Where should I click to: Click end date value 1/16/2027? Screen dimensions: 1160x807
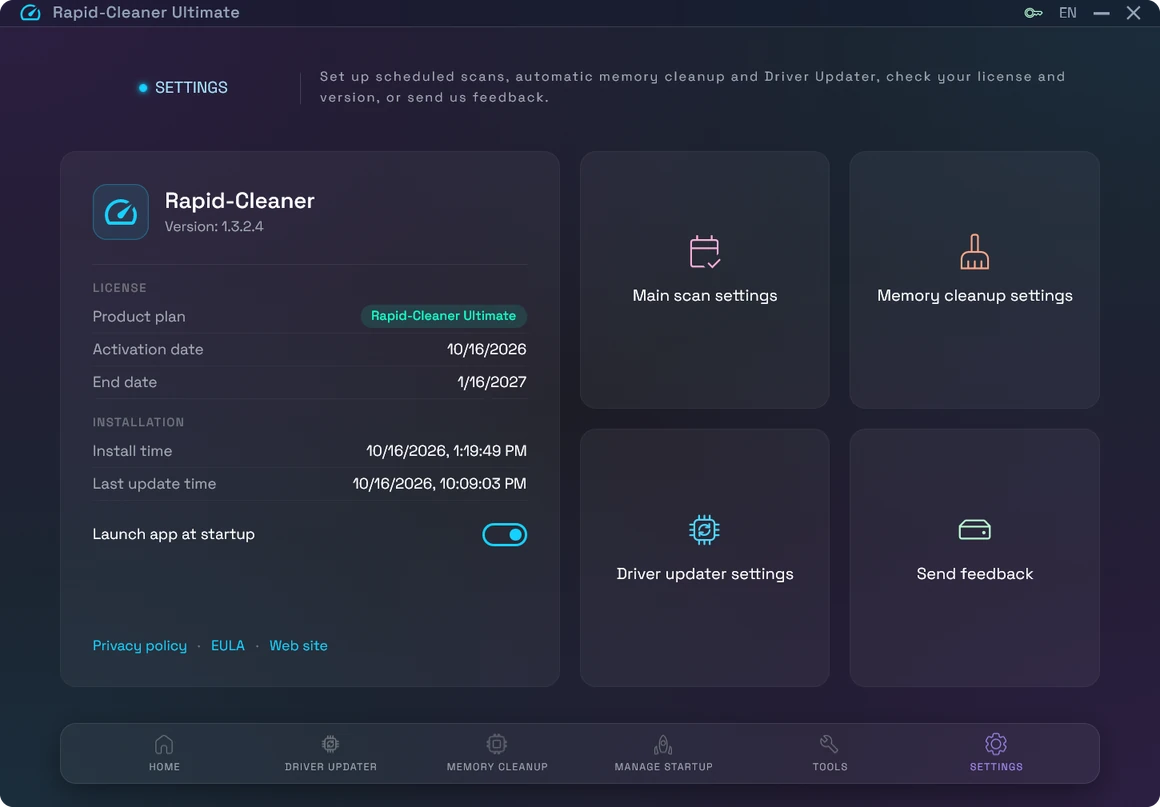[491, 382]
